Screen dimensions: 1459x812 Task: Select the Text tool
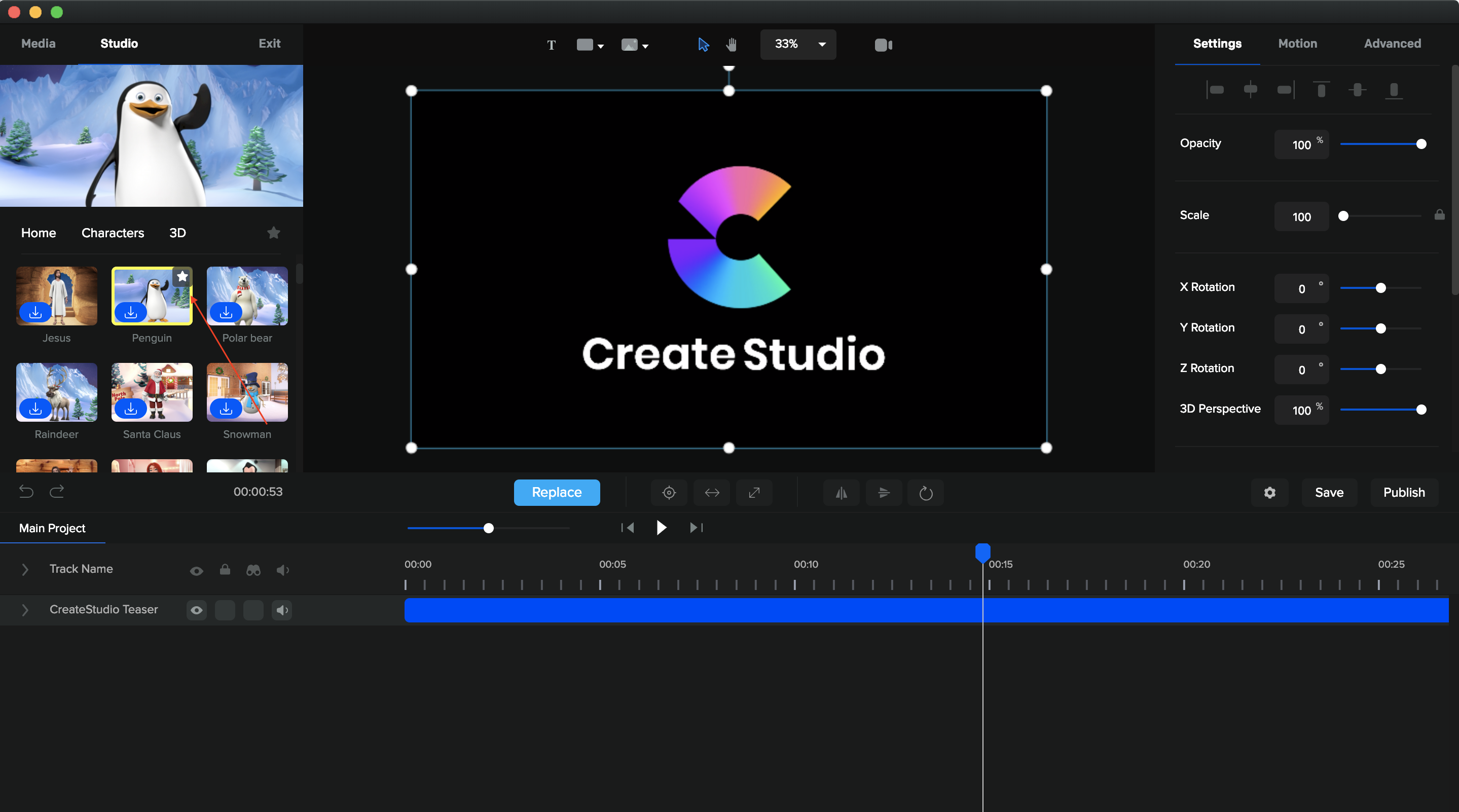tap(551, 45)
